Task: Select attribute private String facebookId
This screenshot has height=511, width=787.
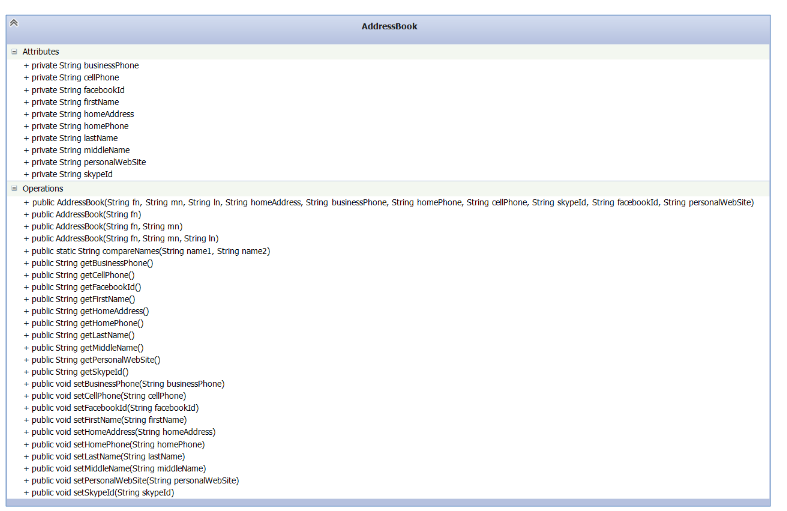Action: [x=74, y=90]
